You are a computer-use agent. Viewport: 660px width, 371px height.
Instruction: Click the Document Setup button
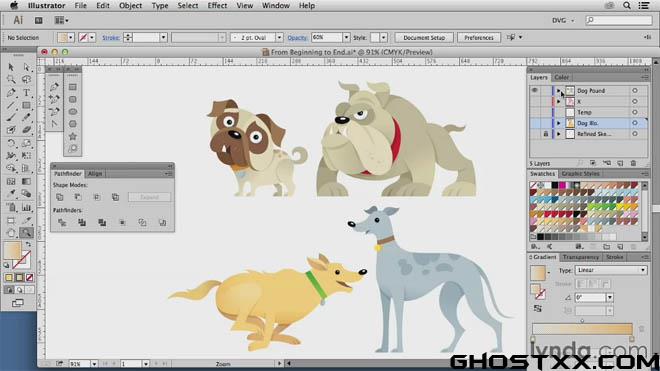(424, 37)
